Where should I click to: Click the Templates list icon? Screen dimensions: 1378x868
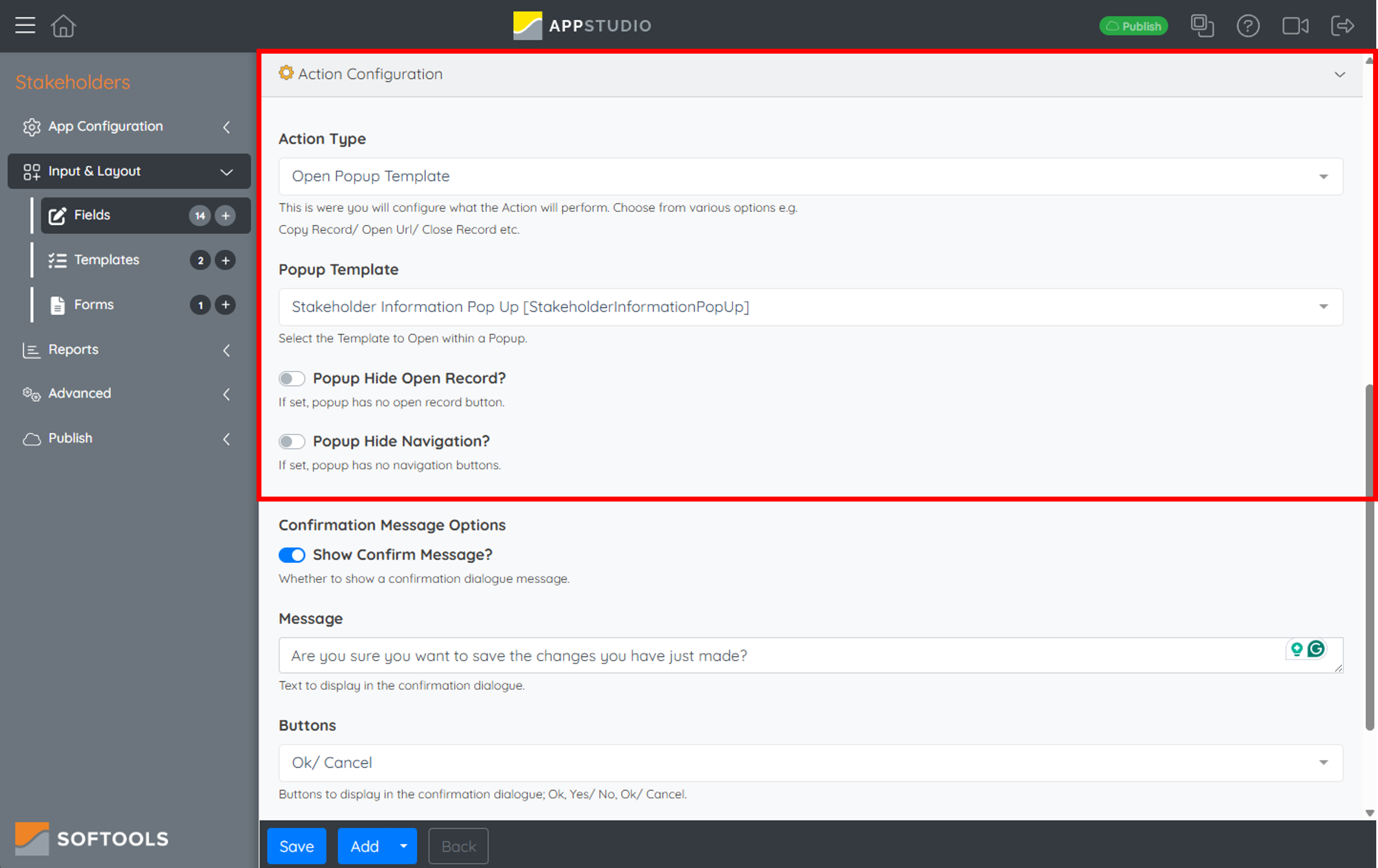pyautogui.click(x=57, y=261)
